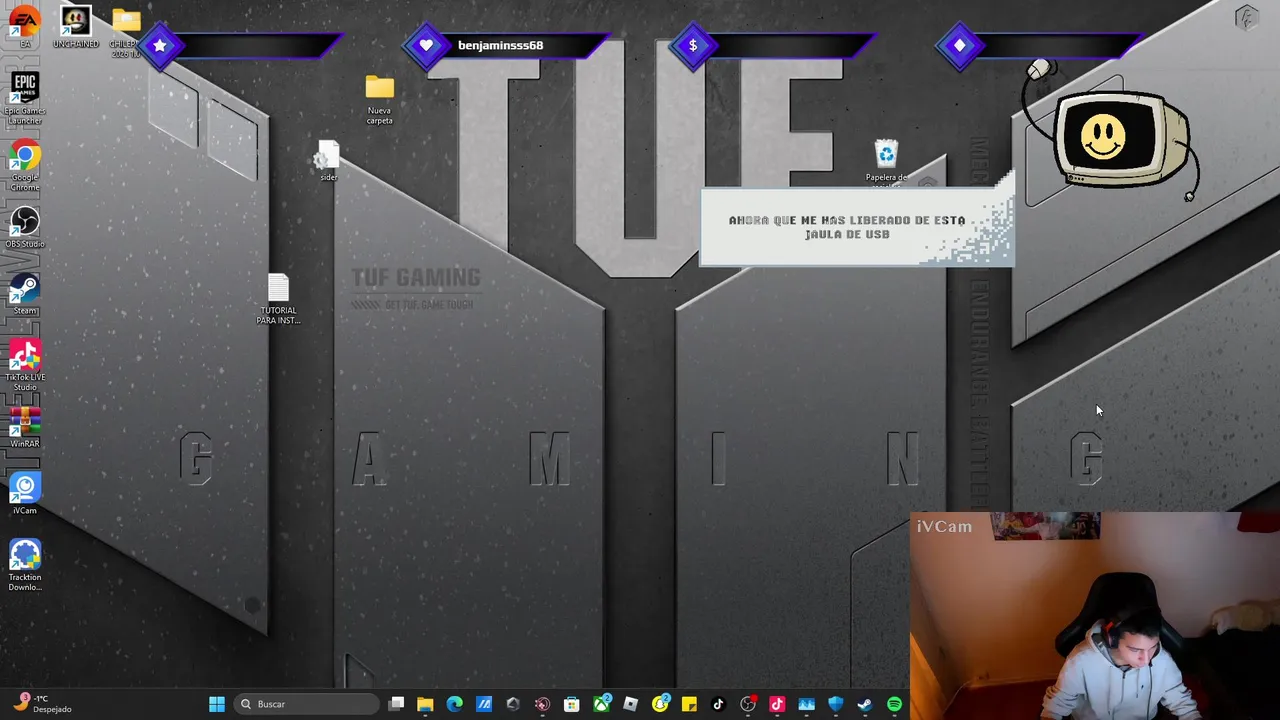Open the iVCam desktop shortcut
Screen dimensions: 1280x720
pyautogui.click(x=25, y=495)
